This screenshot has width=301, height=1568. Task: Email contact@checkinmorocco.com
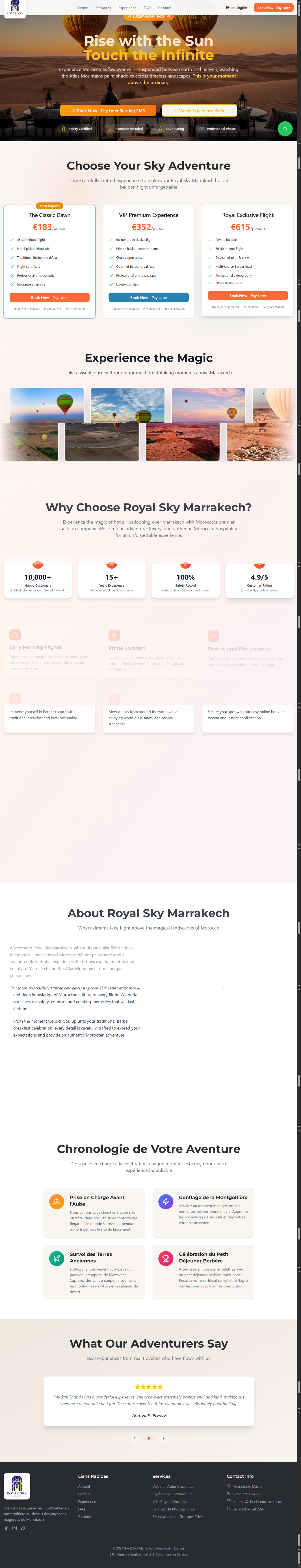click(x=258, y=1502)
